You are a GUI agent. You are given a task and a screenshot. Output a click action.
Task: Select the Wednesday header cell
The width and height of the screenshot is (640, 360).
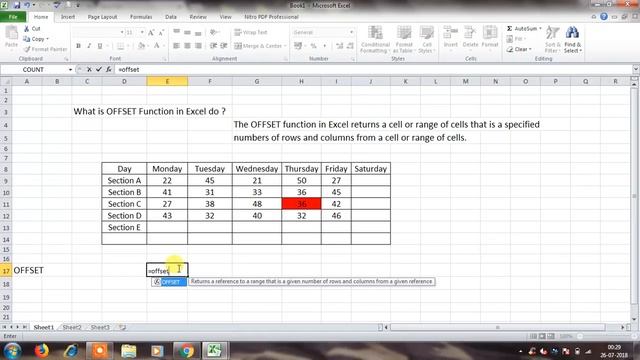click(x=257, y=169)
